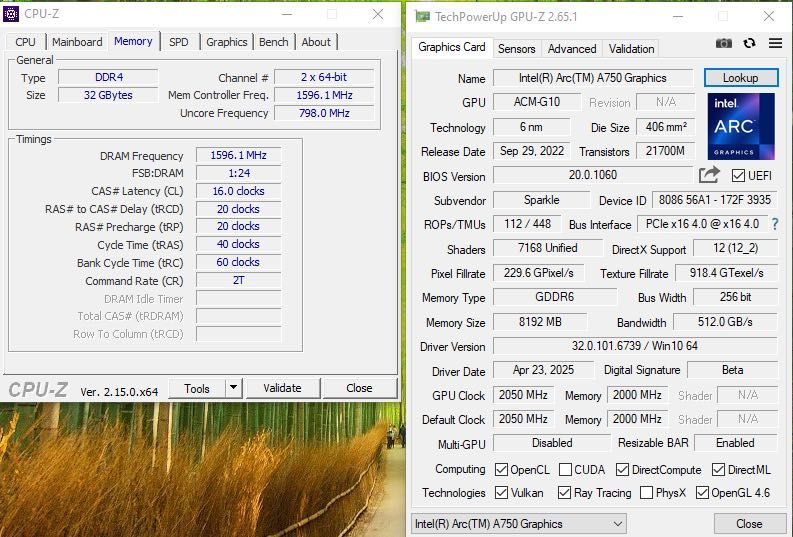Image resolution: width=793 pixels, height=537 pixels.
Task: Click the Uncore Frequency value 798.0 MHz
Action: point(324,113)
